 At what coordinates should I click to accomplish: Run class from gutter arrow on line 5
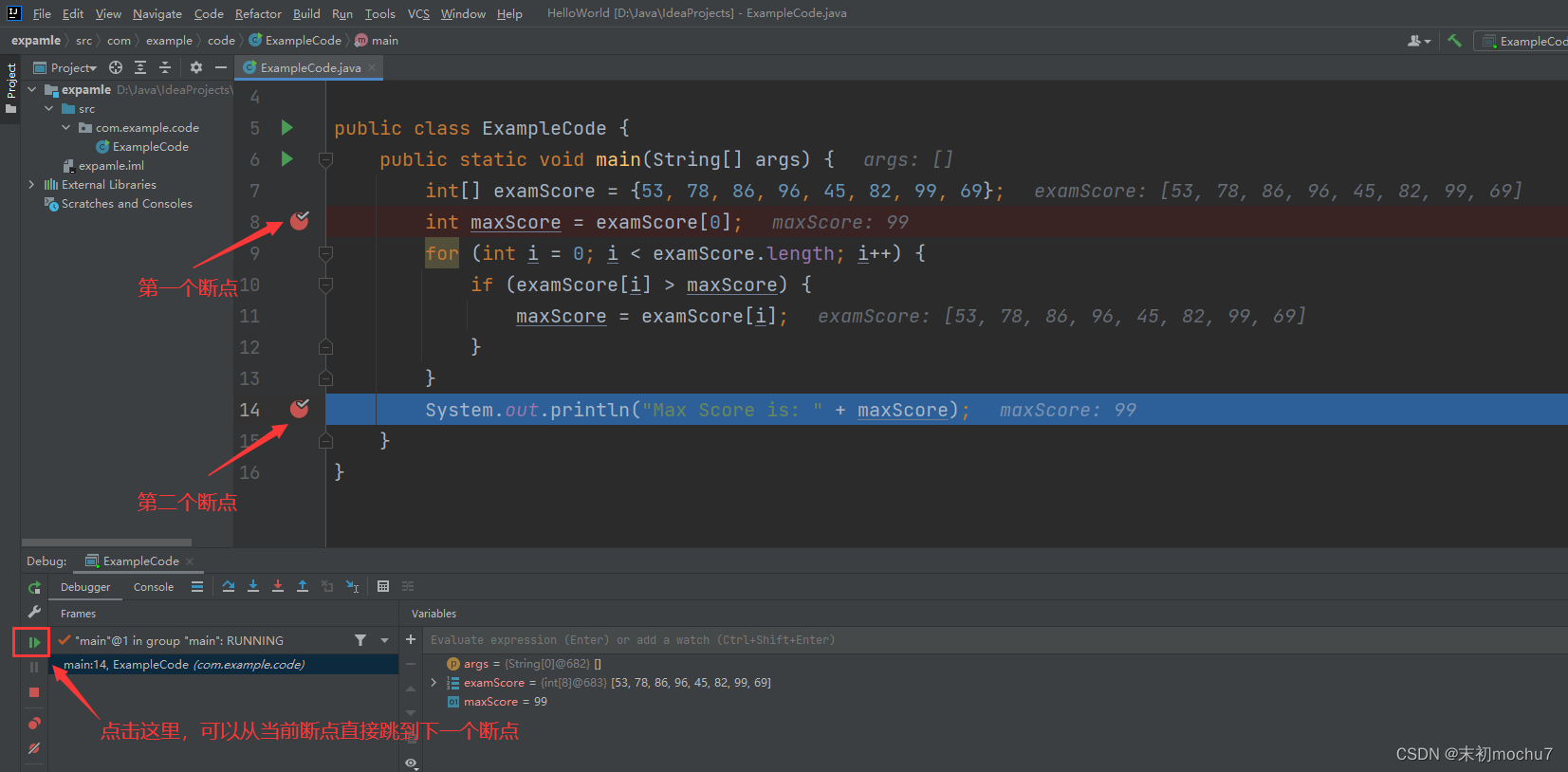click(286, 127)
